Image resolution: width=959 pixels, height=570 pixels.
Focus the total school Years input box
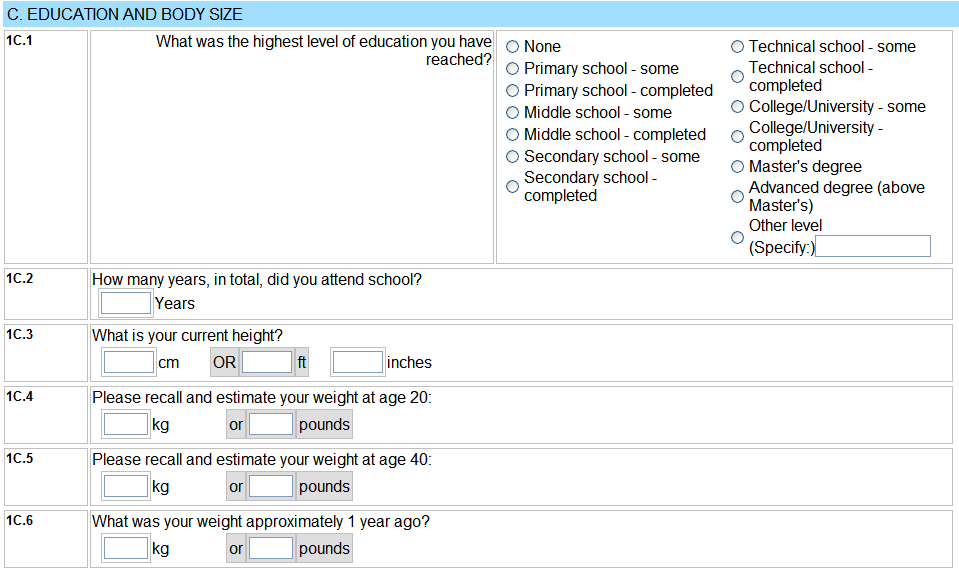tap(126, 303)
